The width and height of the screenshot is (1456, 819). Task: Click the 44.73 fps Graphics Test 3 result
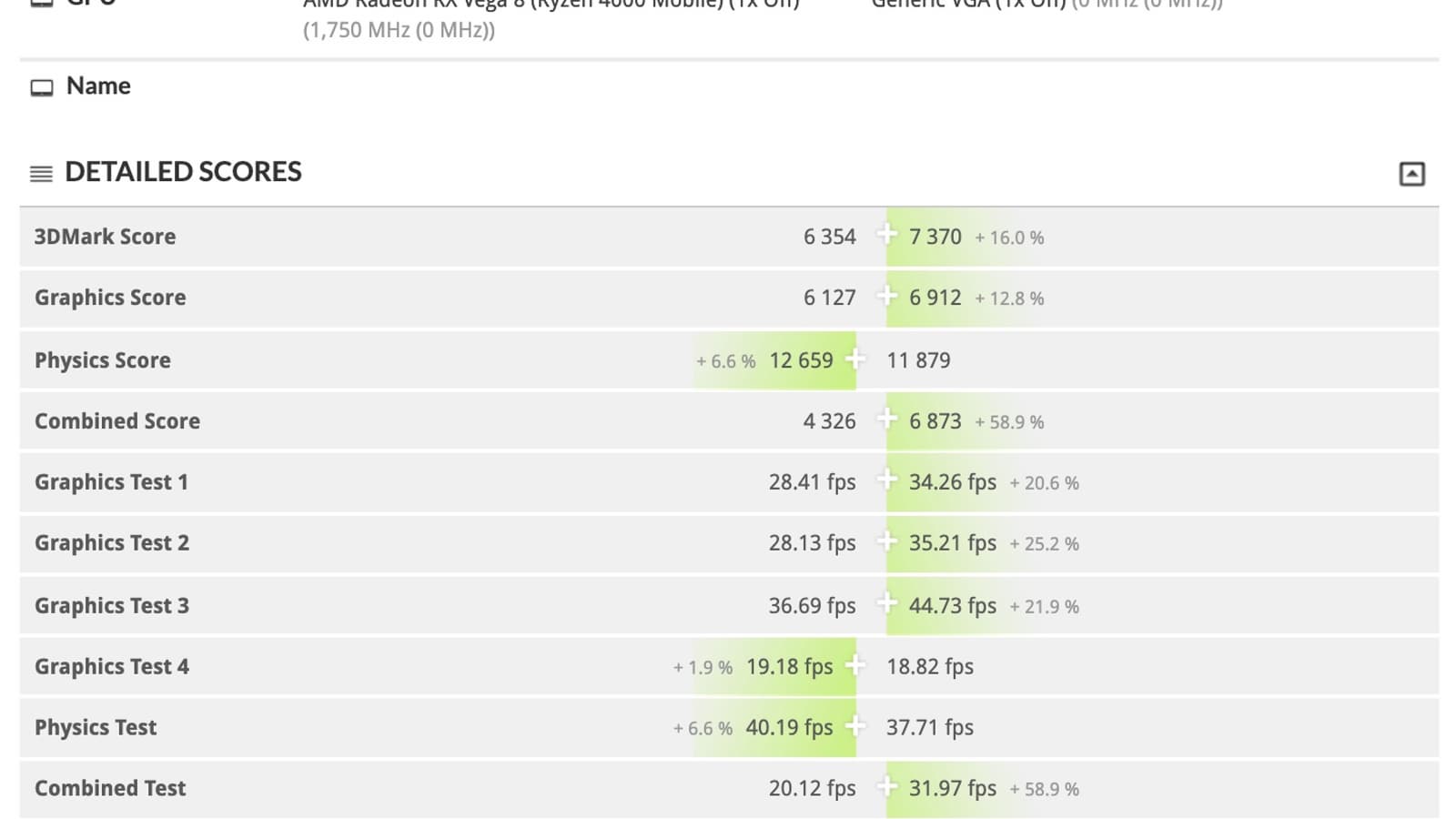[x=952, y=606]
